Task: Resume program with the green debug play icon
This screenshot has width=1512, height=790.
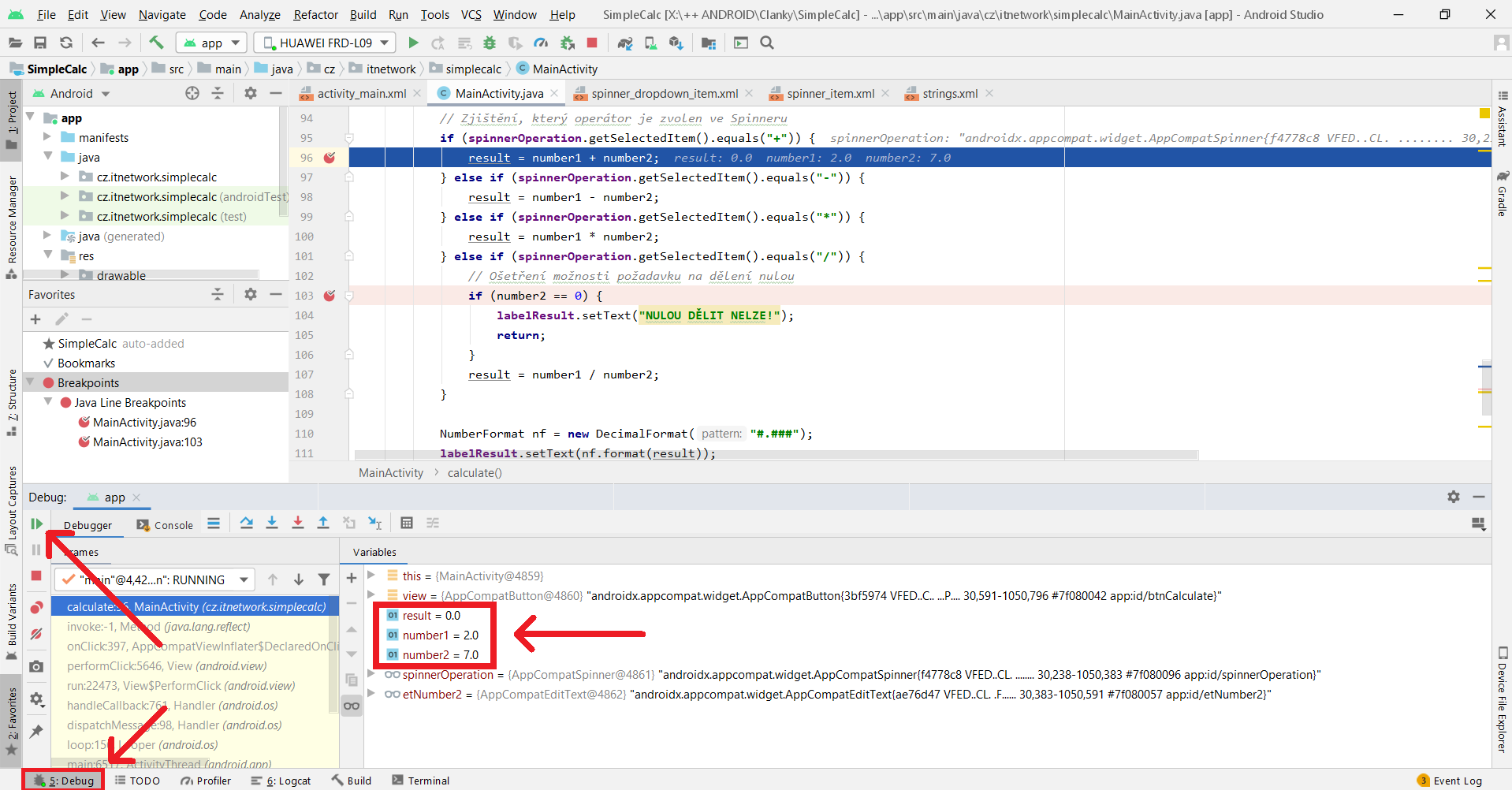Action: coord(36,524)
